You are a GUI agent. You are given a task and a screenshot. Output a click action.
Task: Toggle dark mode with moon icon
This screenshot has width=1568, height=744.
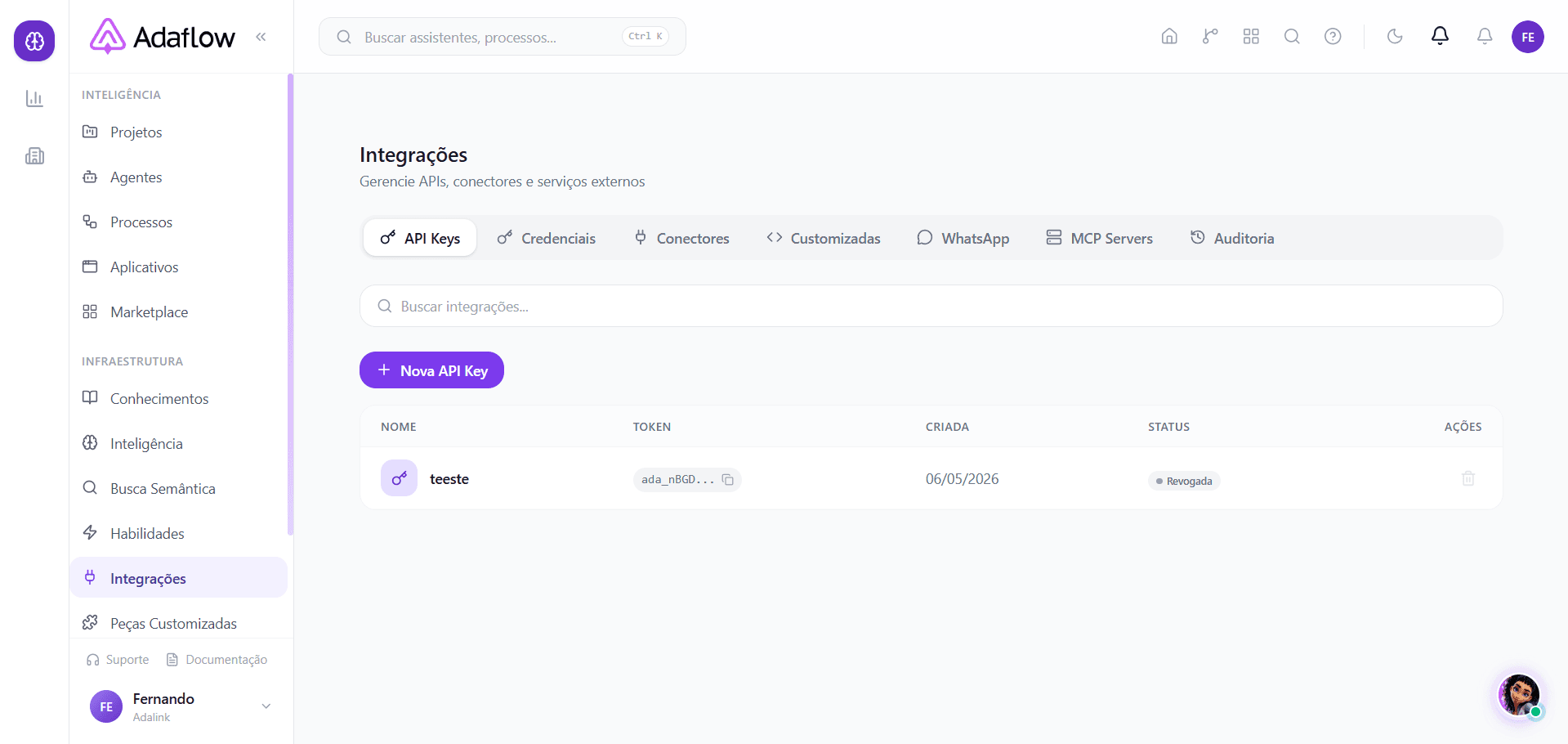[1395, 37]
